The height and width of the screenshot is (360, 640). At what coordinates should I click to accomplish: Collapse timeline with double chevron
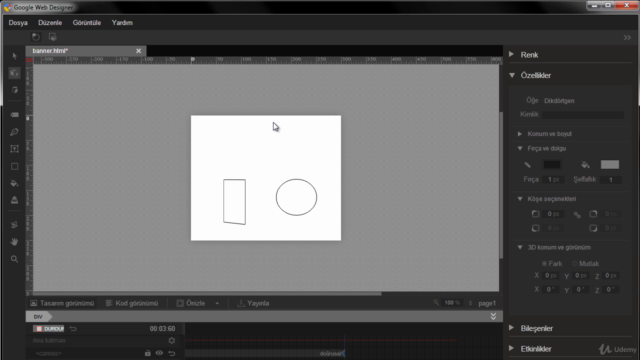tap(493, 316)
